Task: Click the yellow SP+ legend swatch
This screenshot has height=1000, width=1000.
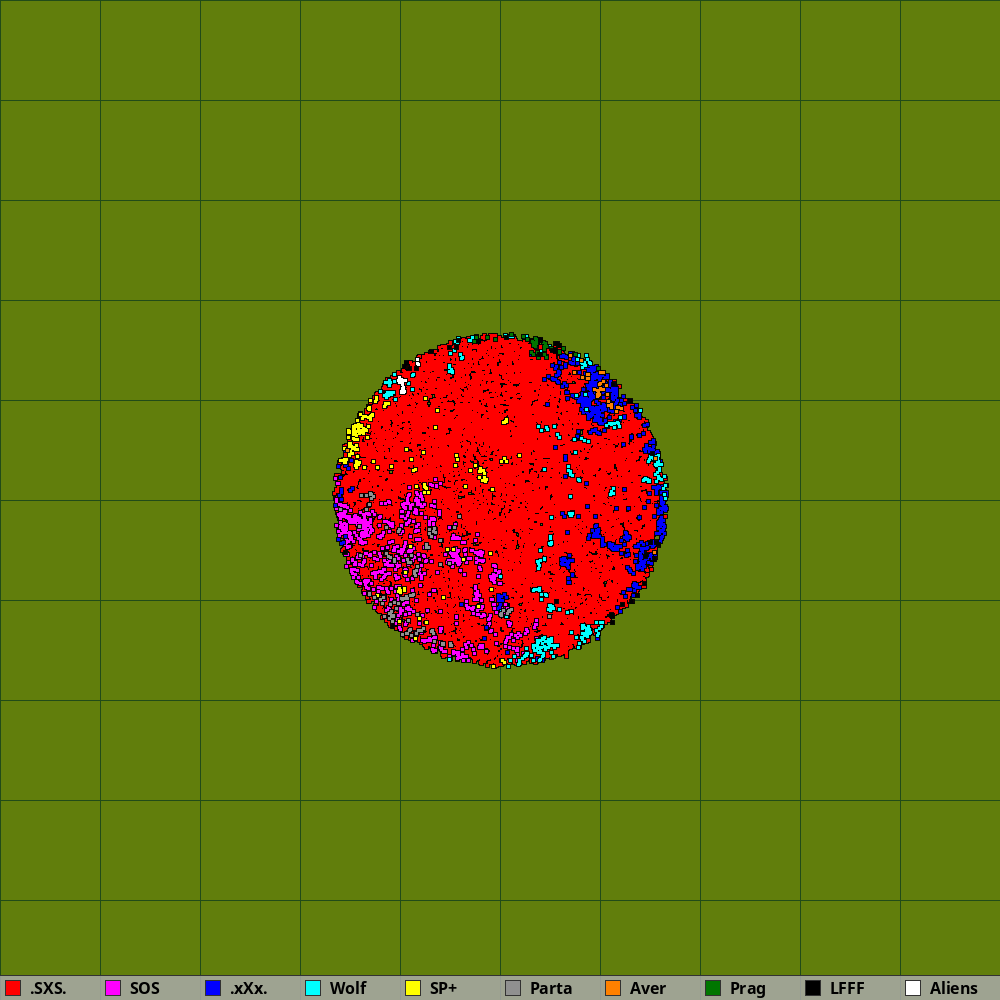Action: [413, 988]
